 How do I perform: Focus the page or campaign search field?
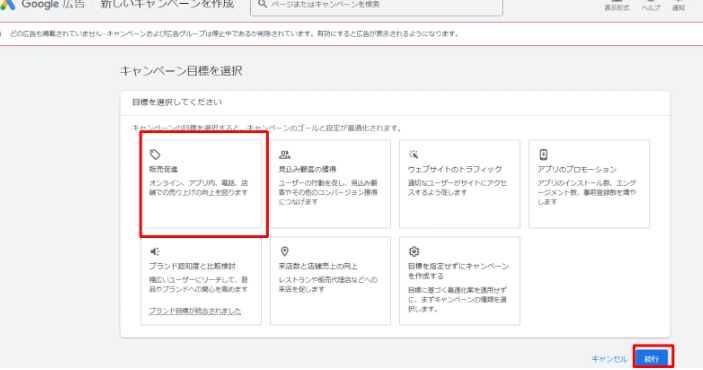pos(377,5)
